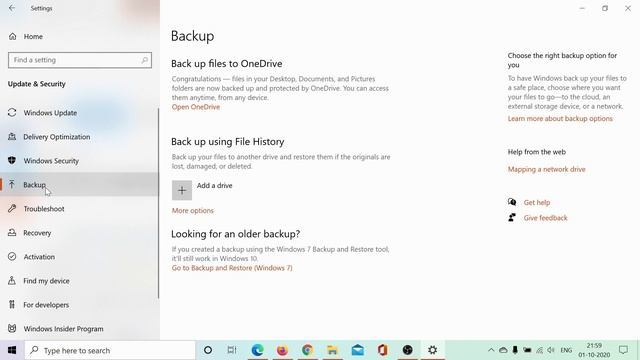The width and height of the screenshot is (640, 360).
Task: Go back with the Settings back arrow
Action: click(x=12, y=8)
